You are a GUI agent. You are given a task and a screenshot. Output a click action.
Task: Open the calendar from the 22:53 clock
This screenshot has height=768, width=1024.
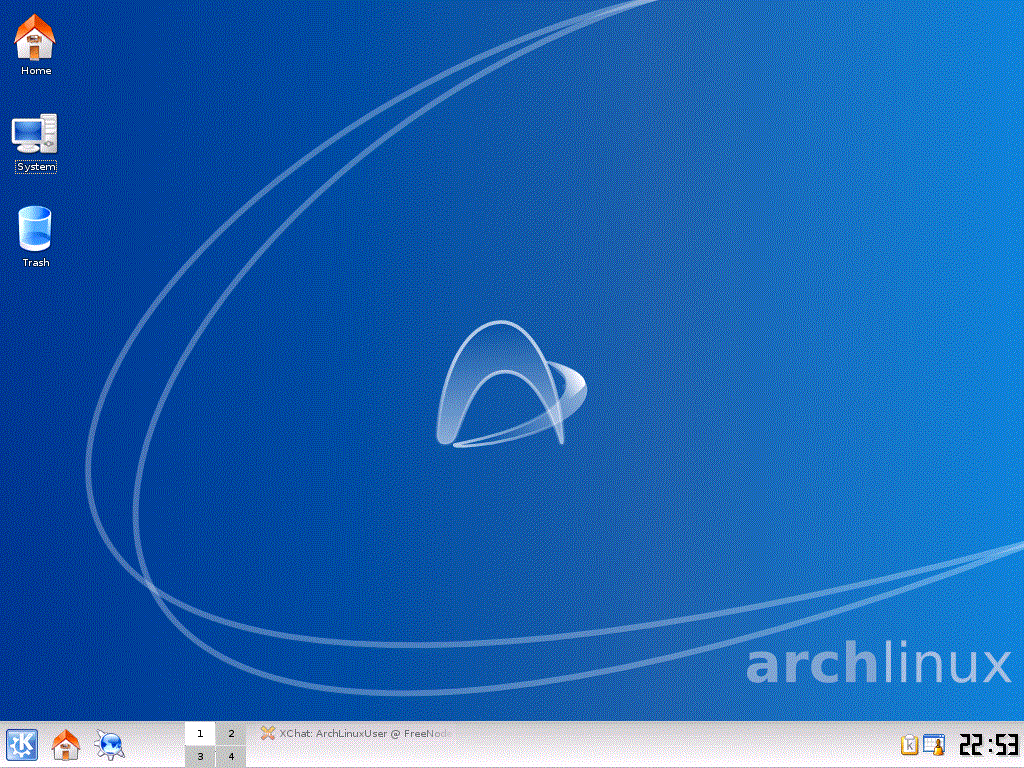pyautogui.click(x=988, y=745)
